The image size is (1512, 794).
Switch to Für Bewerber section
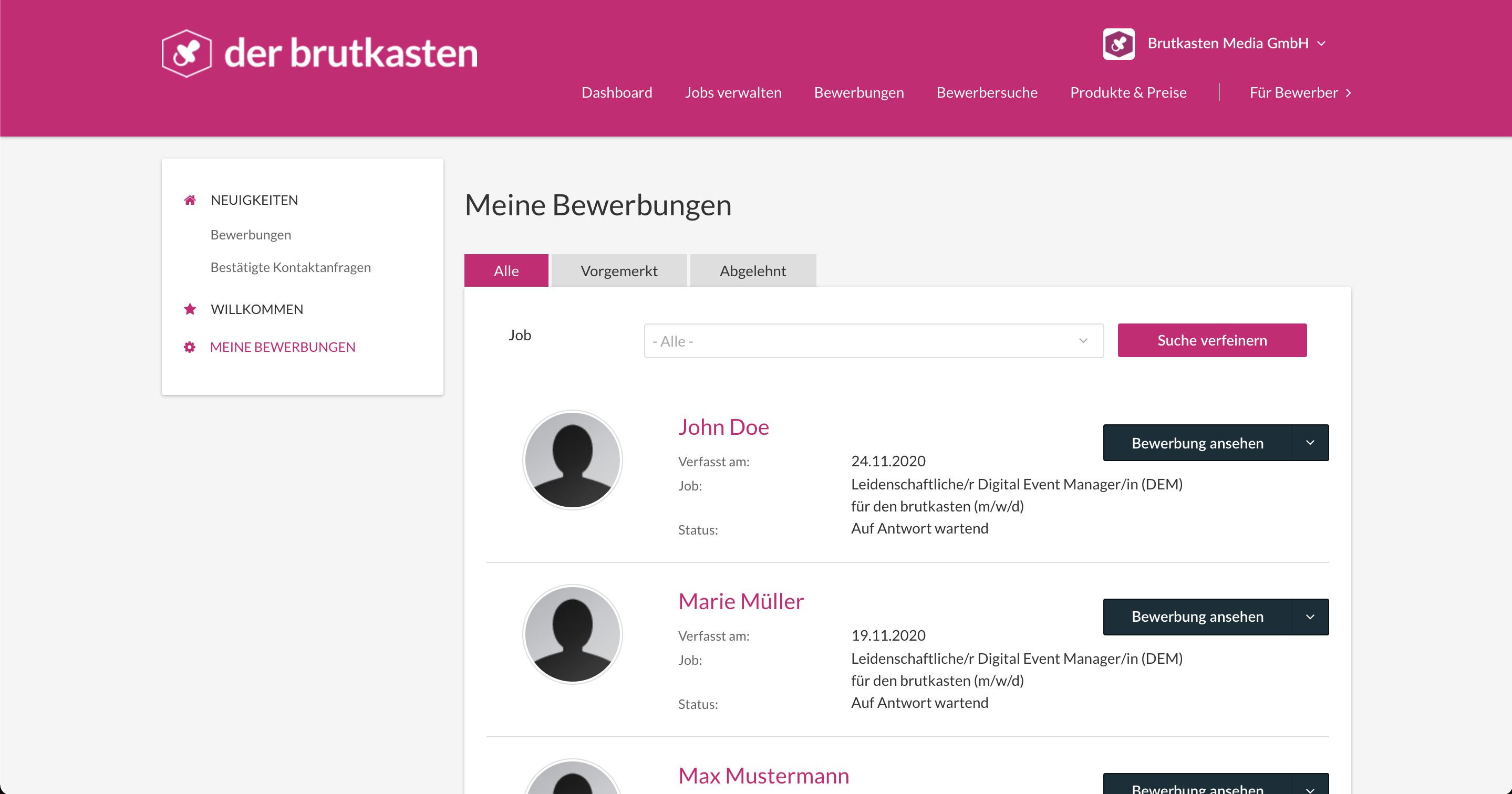1300,93
